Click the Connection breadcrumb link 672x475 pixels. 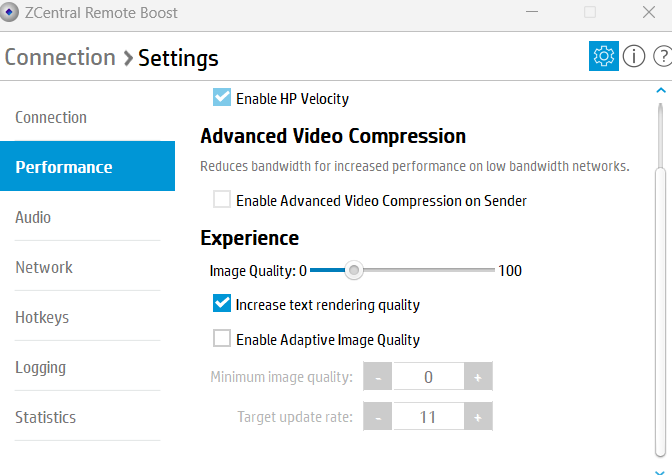pos(60,57)
